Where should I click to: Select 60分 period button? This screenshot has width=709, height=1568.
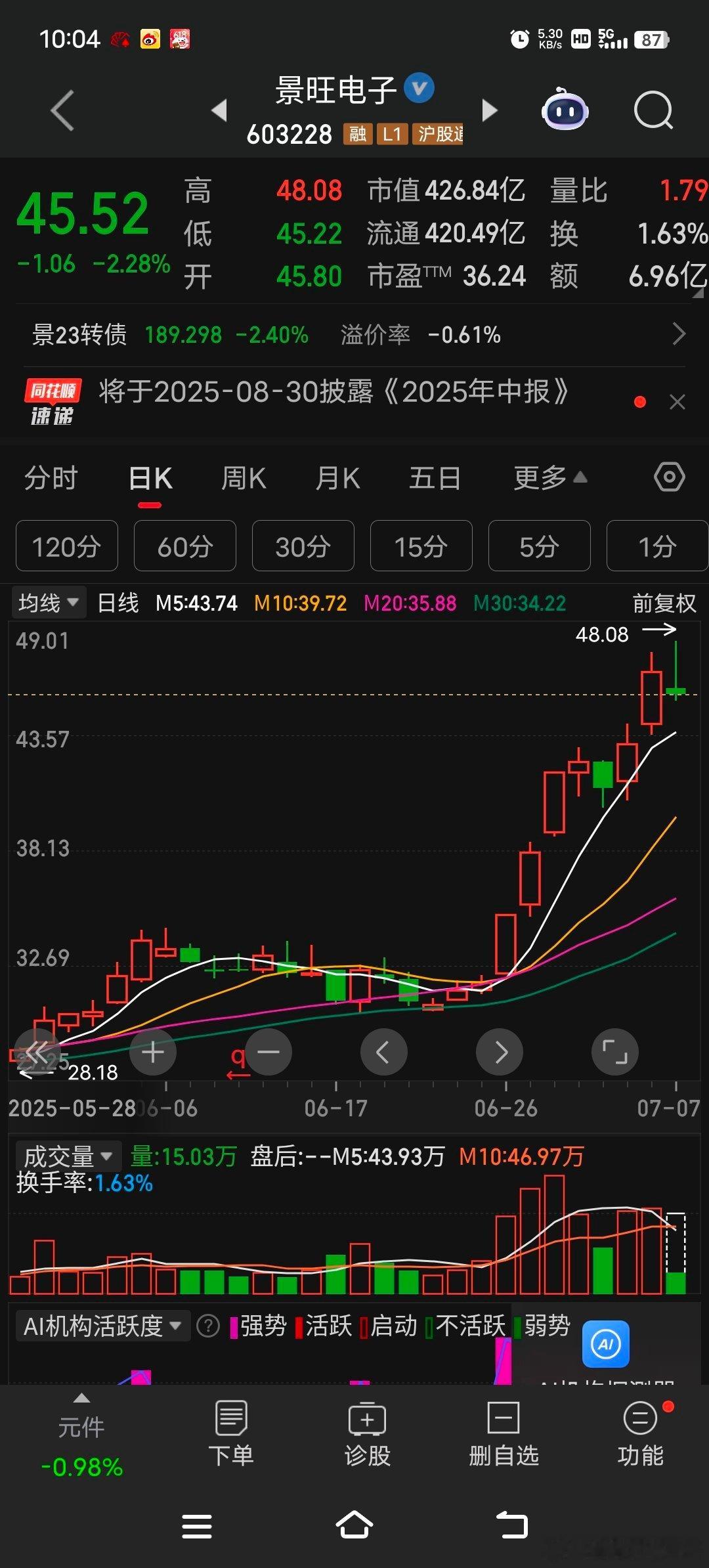tap(185, 546)
